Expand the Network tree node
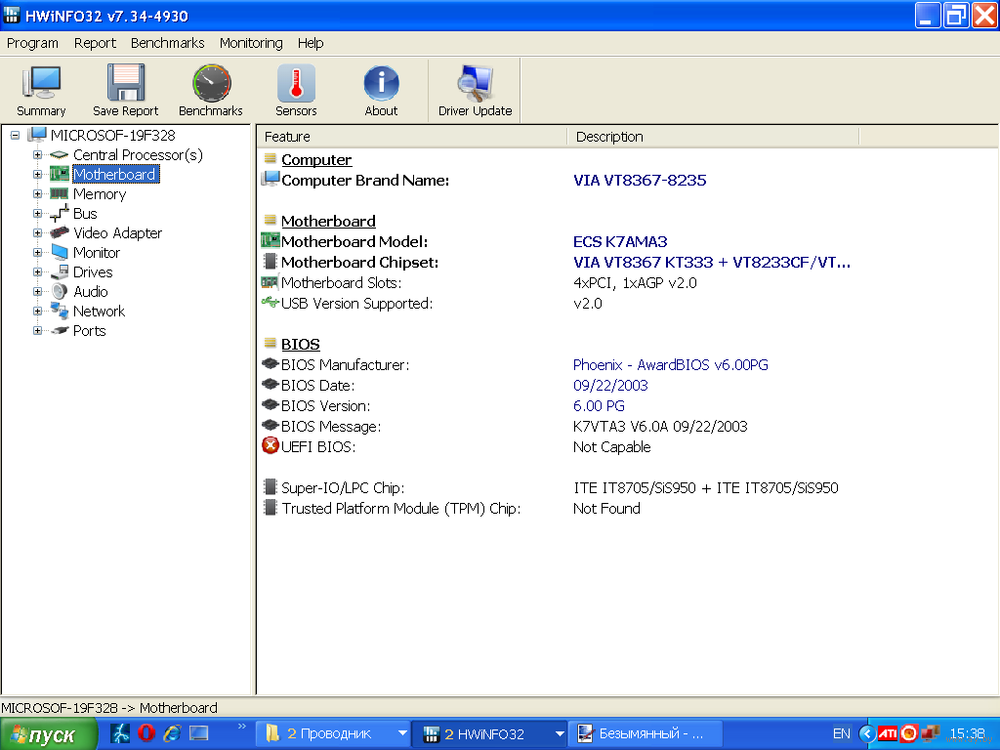Viewport: 1000px width, 750px height. pyautogui.click(x=38, y=311)
